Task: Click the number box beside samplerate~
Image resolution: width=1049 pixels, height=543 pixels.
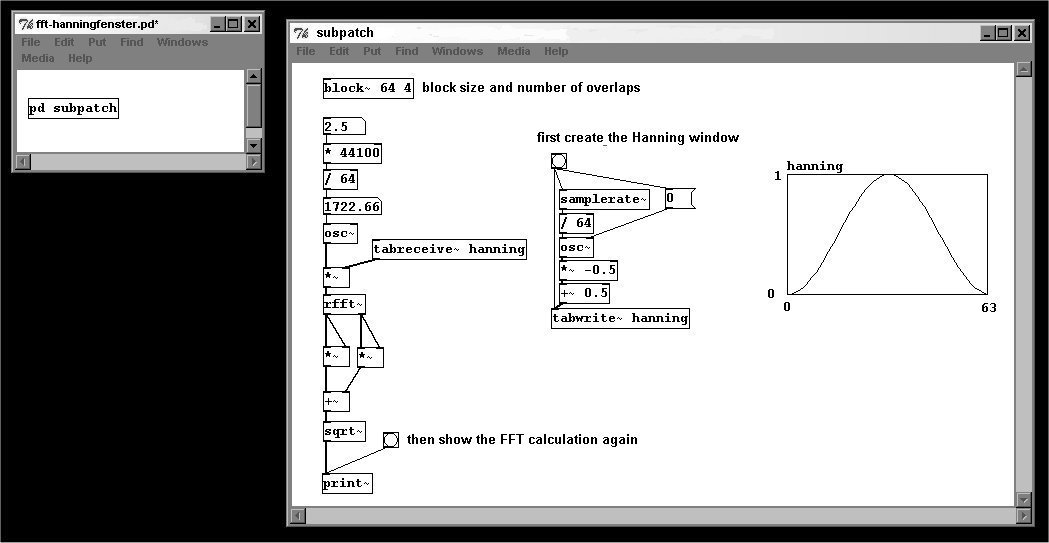Action: coord(680,199)
